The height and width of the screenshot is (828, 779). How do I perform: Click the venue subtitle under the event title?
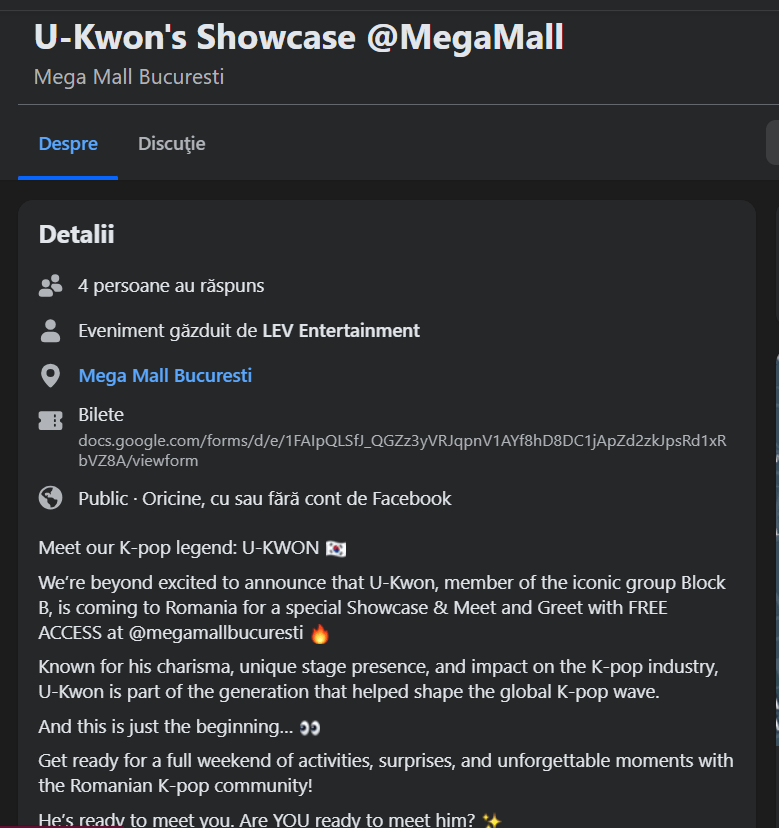tap(129, 77)
